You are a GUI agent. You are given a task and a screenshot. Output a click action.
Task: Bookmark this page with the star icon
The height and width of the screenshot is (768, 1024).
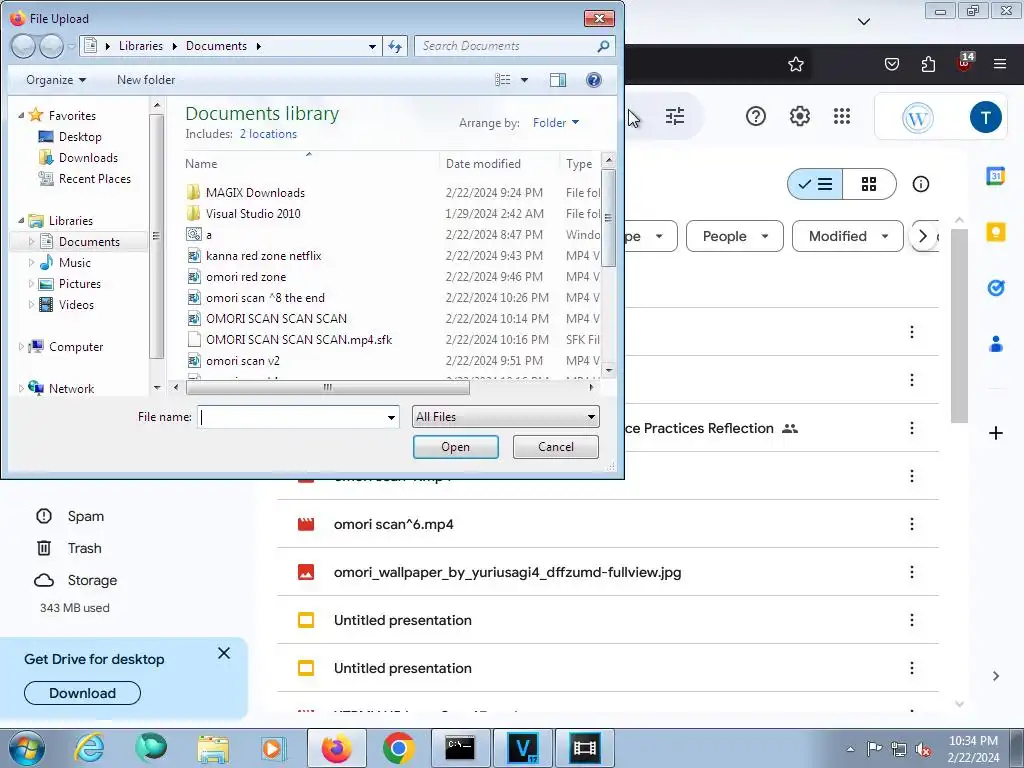tap(795, 64)
